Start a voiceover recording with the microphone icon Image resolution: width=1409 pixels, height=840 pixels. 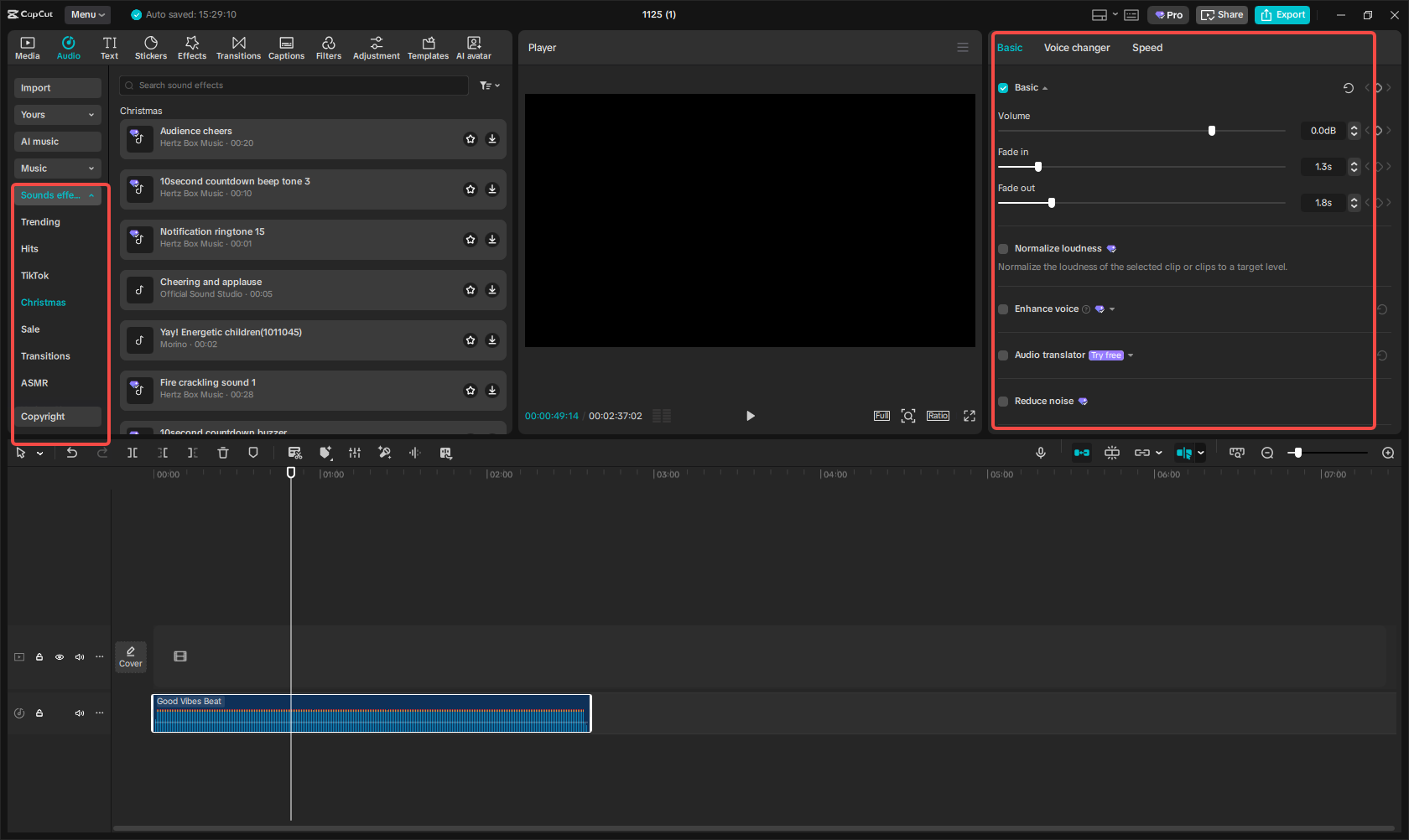click(1041, 453)
